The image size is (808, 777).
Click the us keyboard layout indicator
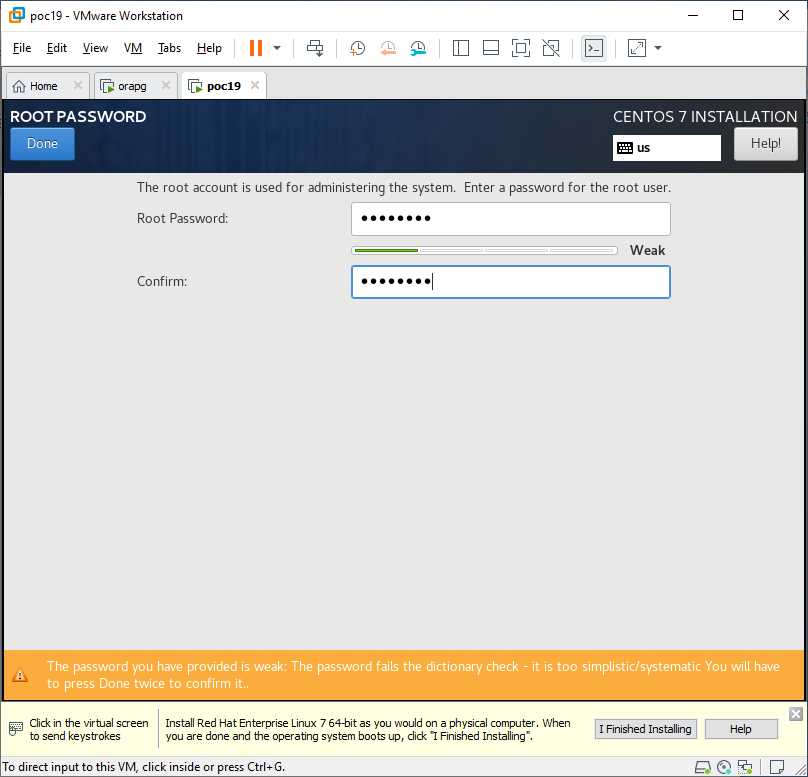tap(666, 148)
